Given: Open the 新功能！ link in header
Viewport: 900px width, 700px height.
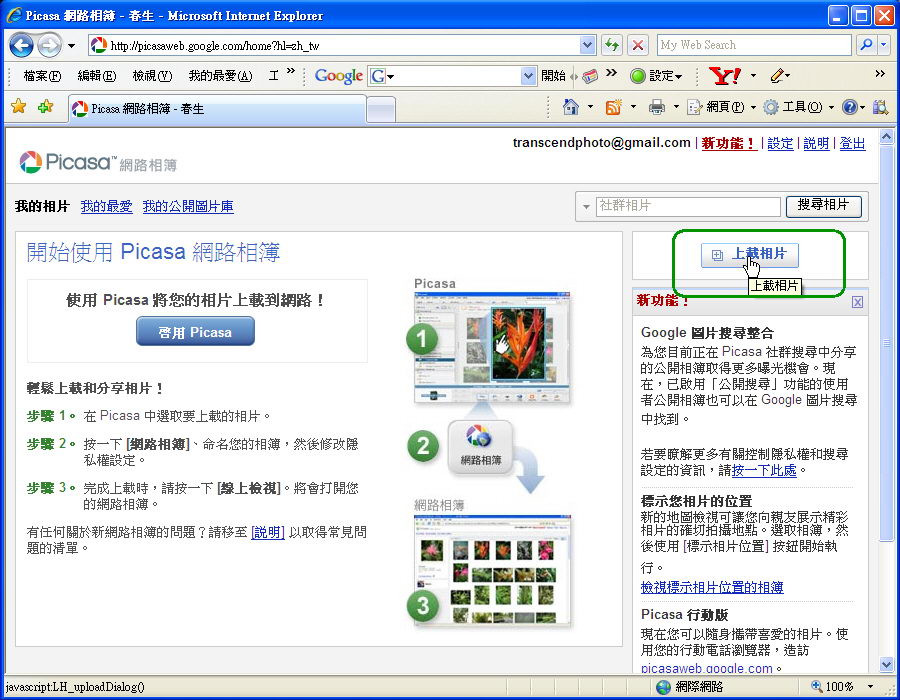Looking at the screenshot, I should click(729, 143).
